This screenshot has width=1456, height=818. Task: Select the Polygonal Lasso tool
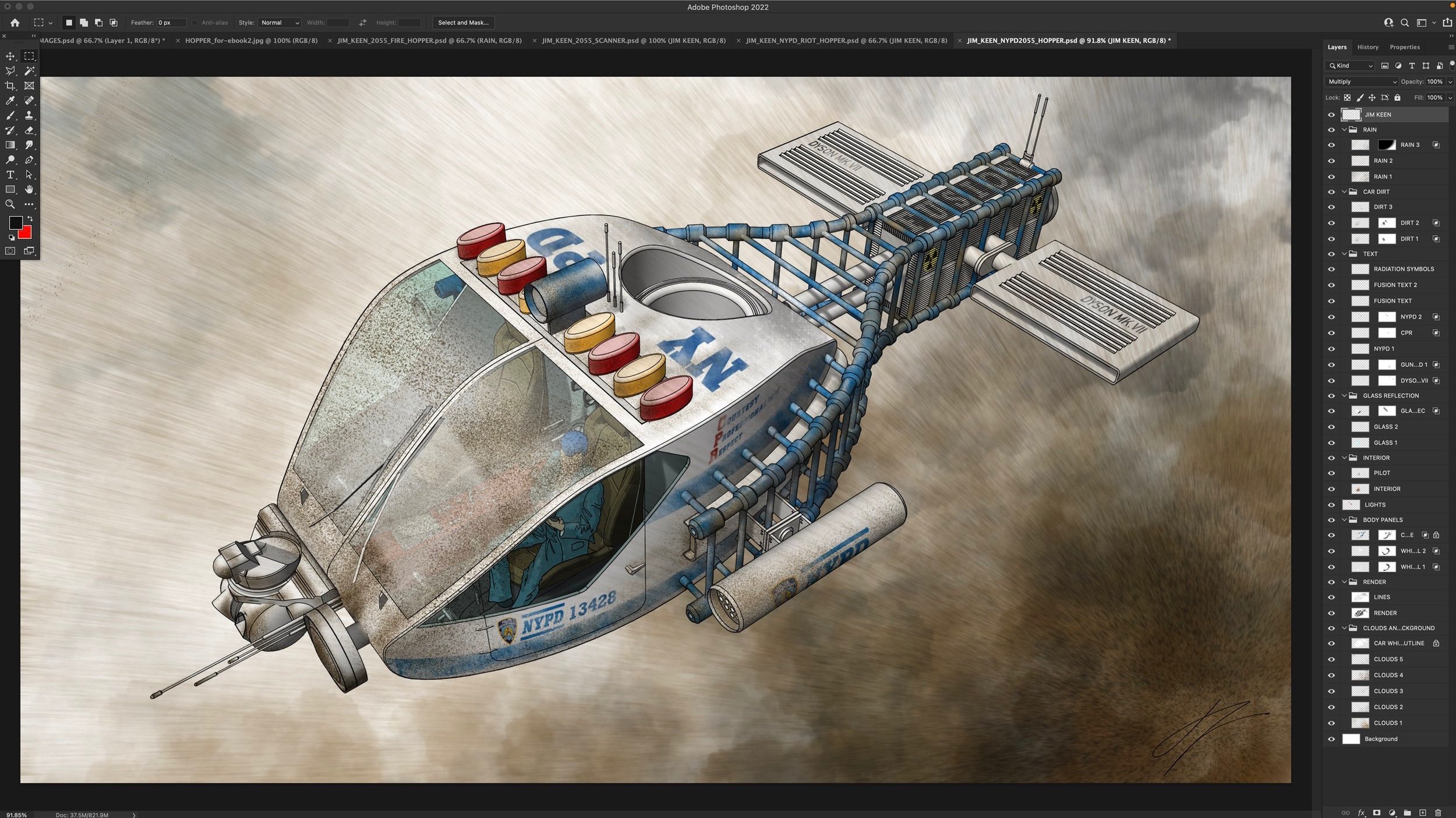(10, 71)
